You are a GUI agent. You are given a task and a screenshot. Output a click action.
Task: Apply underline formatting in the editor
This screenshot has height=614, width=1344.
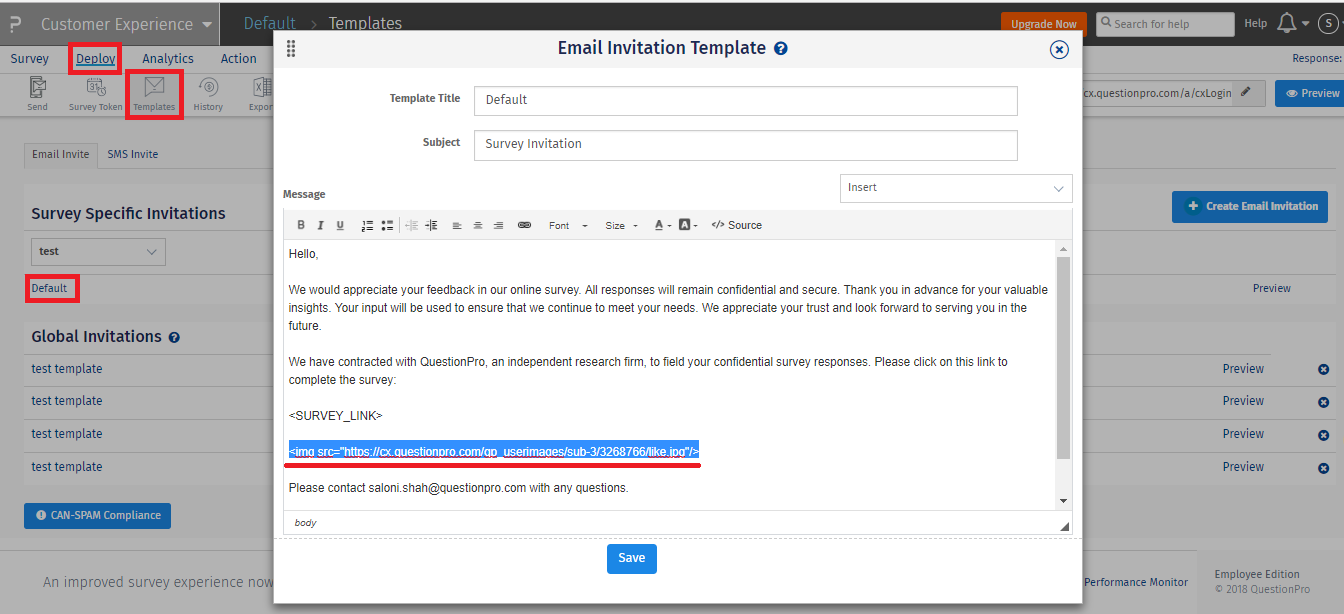pyautogui.click(x=340, y=224)
